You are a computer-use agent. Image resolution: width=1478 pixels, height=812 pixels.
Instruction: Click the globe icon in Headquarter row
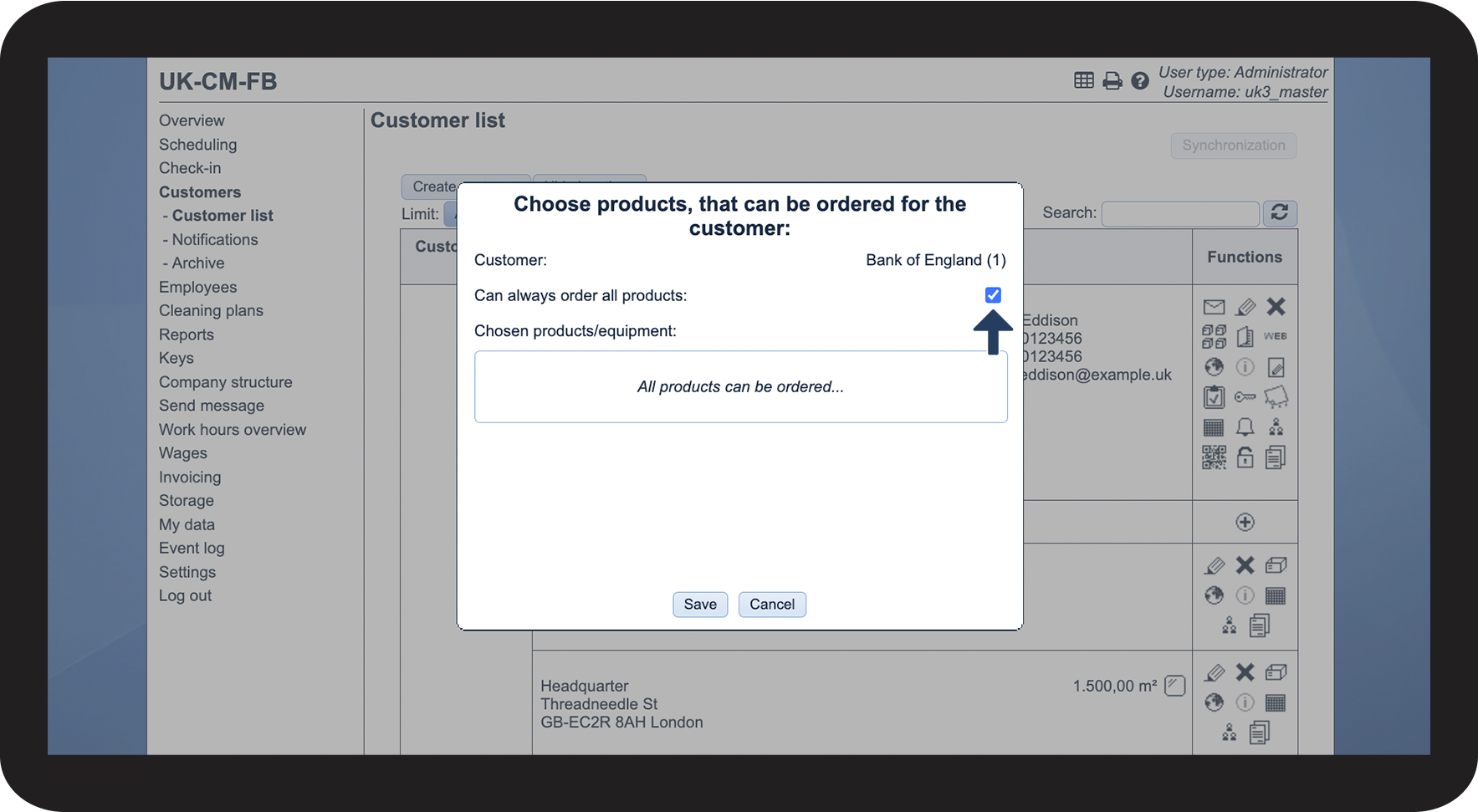[x=1215, y=702]
